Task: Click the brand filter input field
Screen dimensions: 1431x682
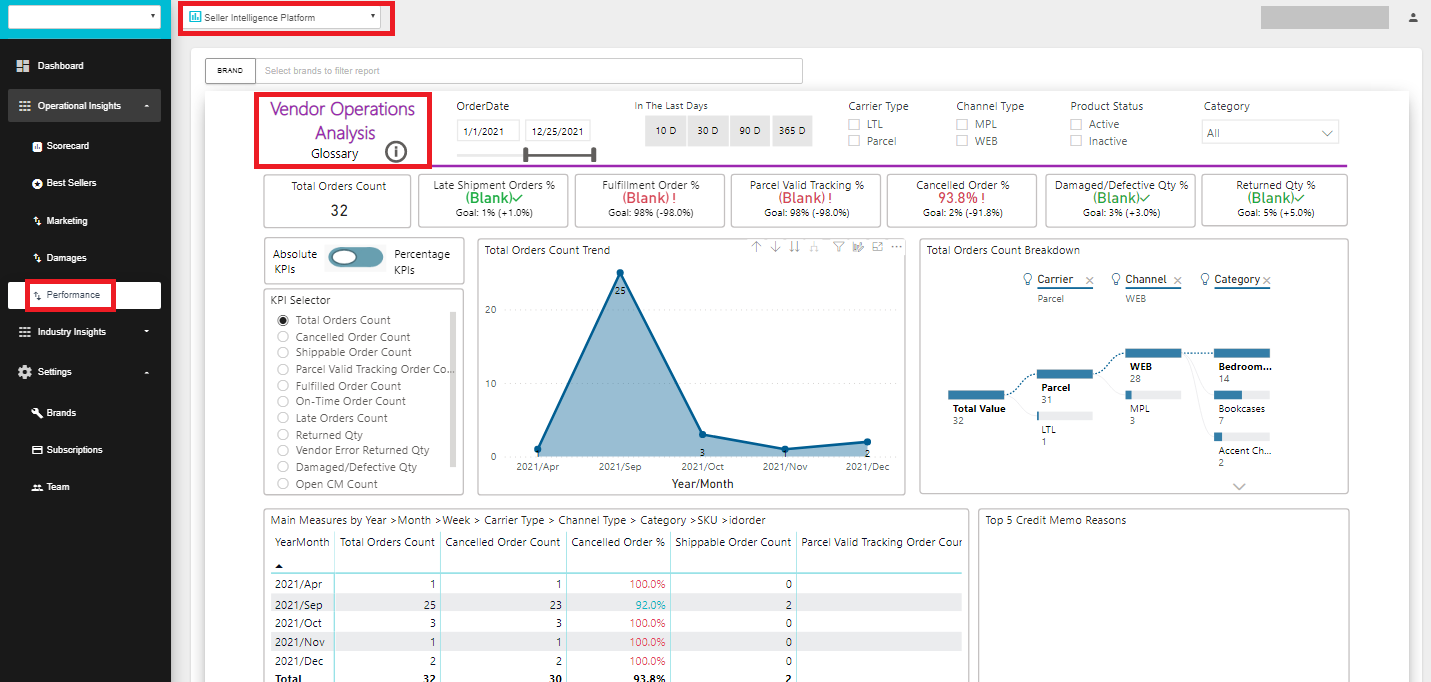Action: [x=529, y=71]
